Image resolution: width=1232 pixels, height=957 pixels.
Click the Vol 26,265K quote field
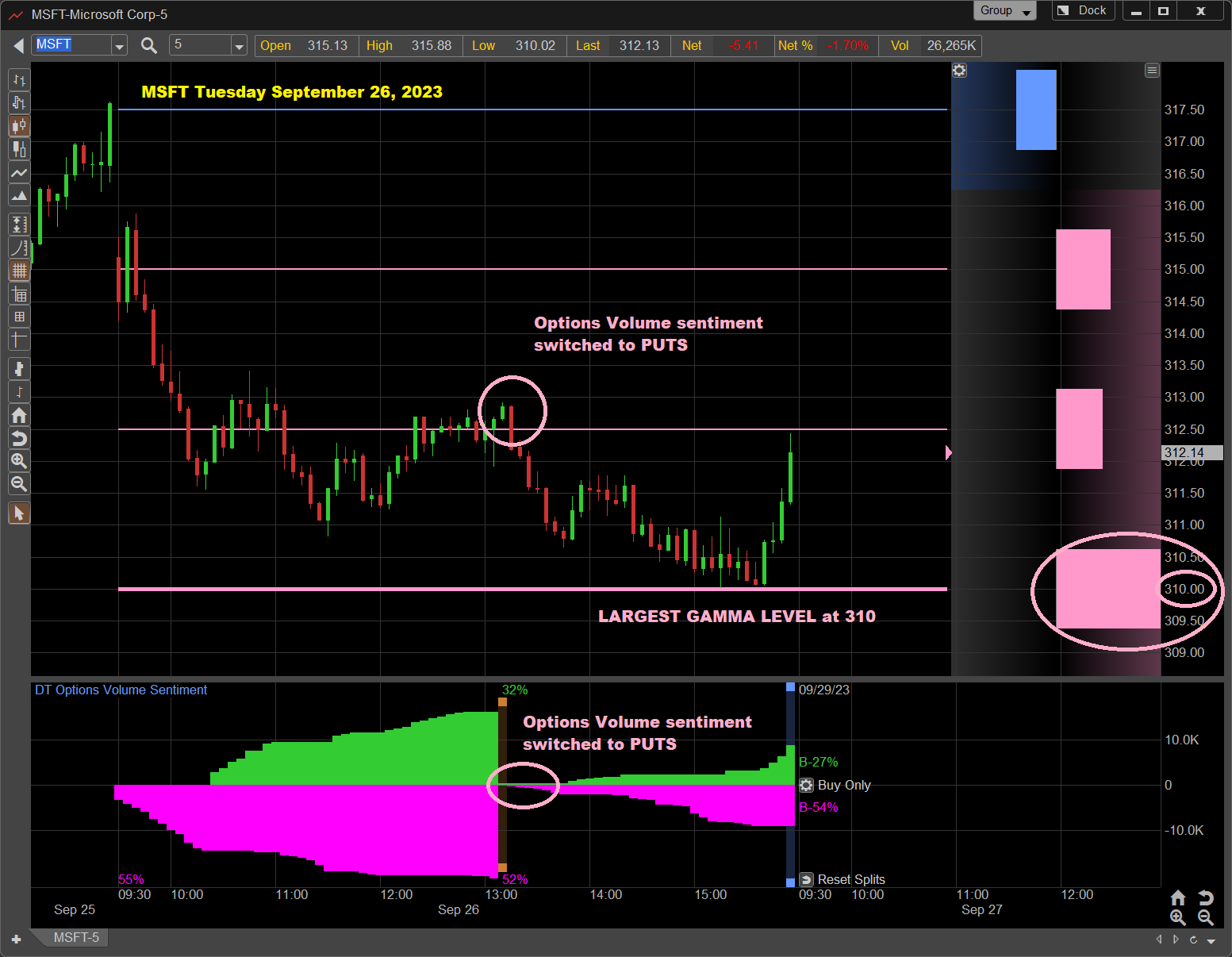[931, 46]
